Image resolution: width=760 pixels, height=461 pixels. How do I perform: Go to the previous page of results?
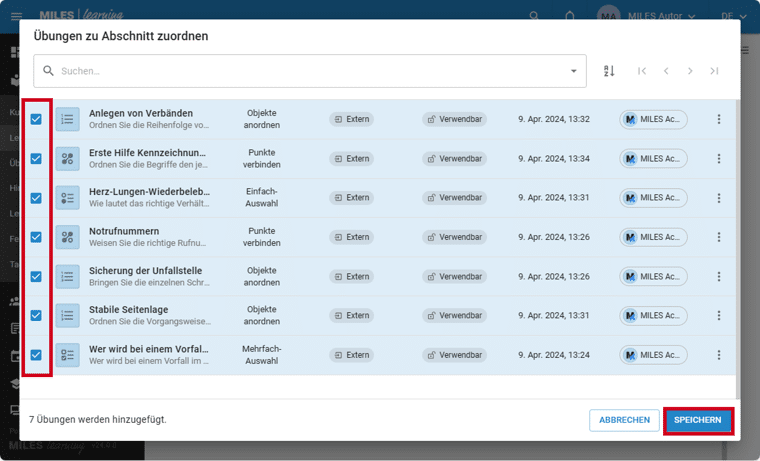coord(666,71)
